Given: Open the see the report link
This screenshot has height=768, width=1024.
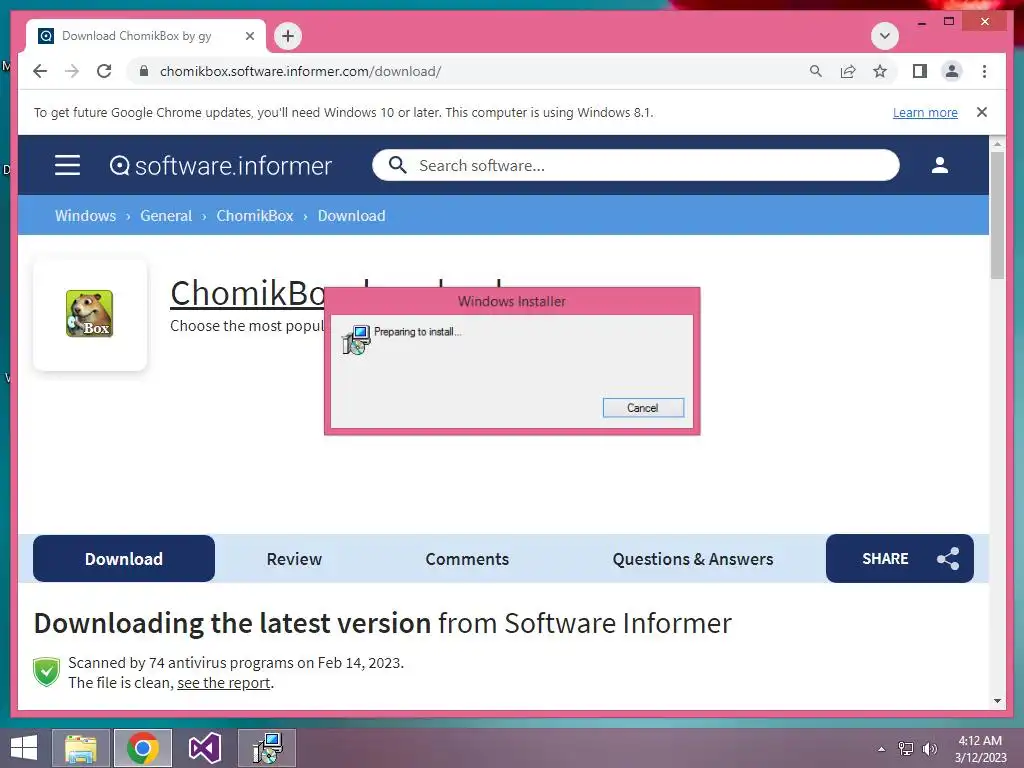Looking at the screenshot, I should [x=223, y=682].
